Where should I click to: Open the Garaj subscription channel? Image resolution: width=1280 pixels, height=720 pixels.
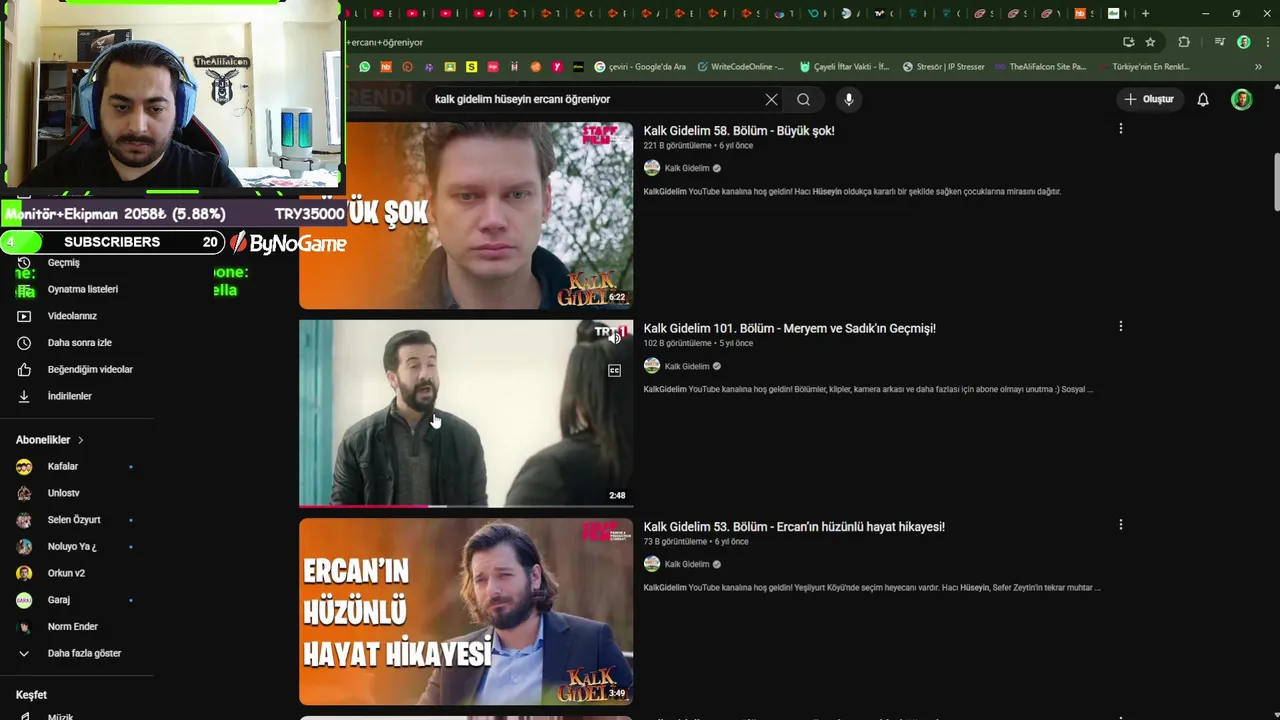(x=58, y=600)
